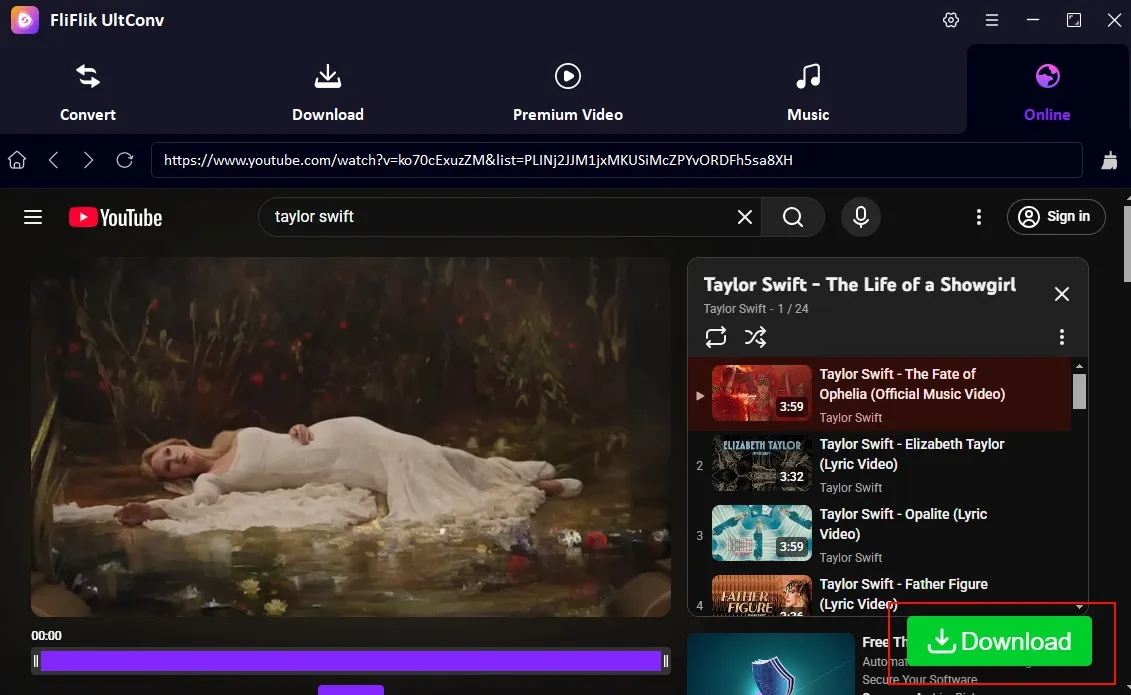
Task: Open the FliFlik menu with the three-line icon
Action: [x=992, y=19]
